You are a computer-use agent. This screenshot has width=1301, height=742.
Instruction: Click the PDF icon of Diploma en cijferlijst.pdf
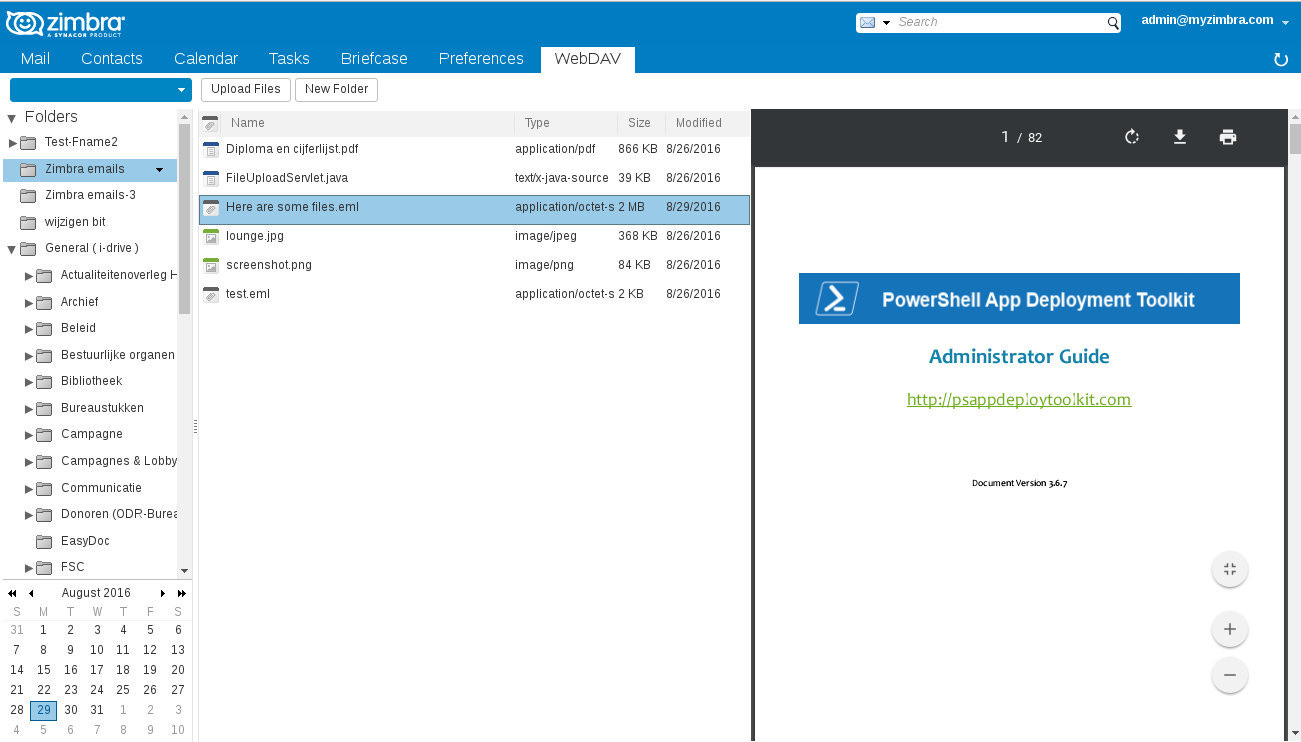210,150
